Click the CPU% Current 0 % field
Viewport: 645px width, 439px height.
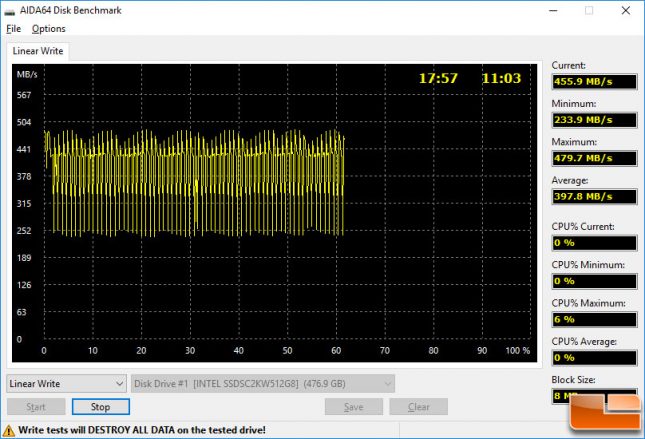pos(594,243)
